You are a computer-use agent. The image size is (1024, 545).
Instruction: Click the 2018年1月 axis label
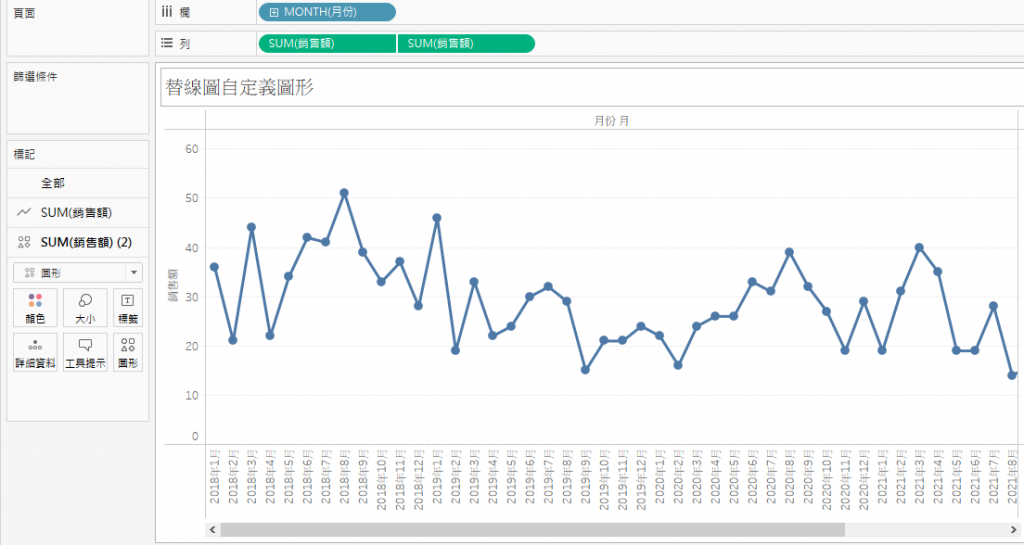click(x=214, y=476)
